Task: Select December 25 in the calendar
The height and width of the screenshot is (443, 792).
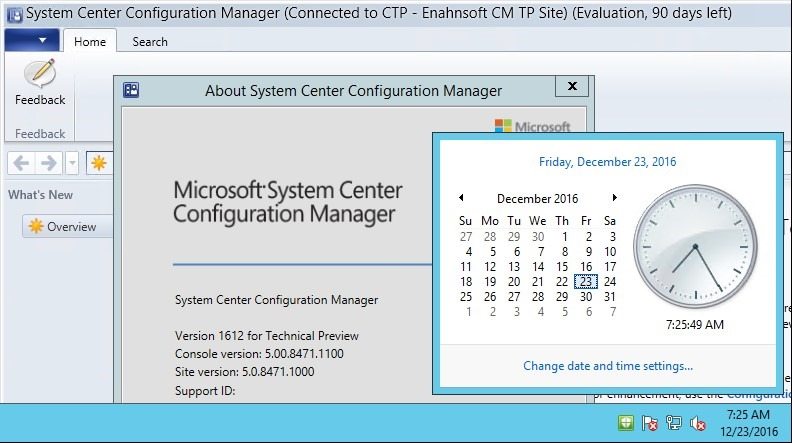Action: [466, 297]
